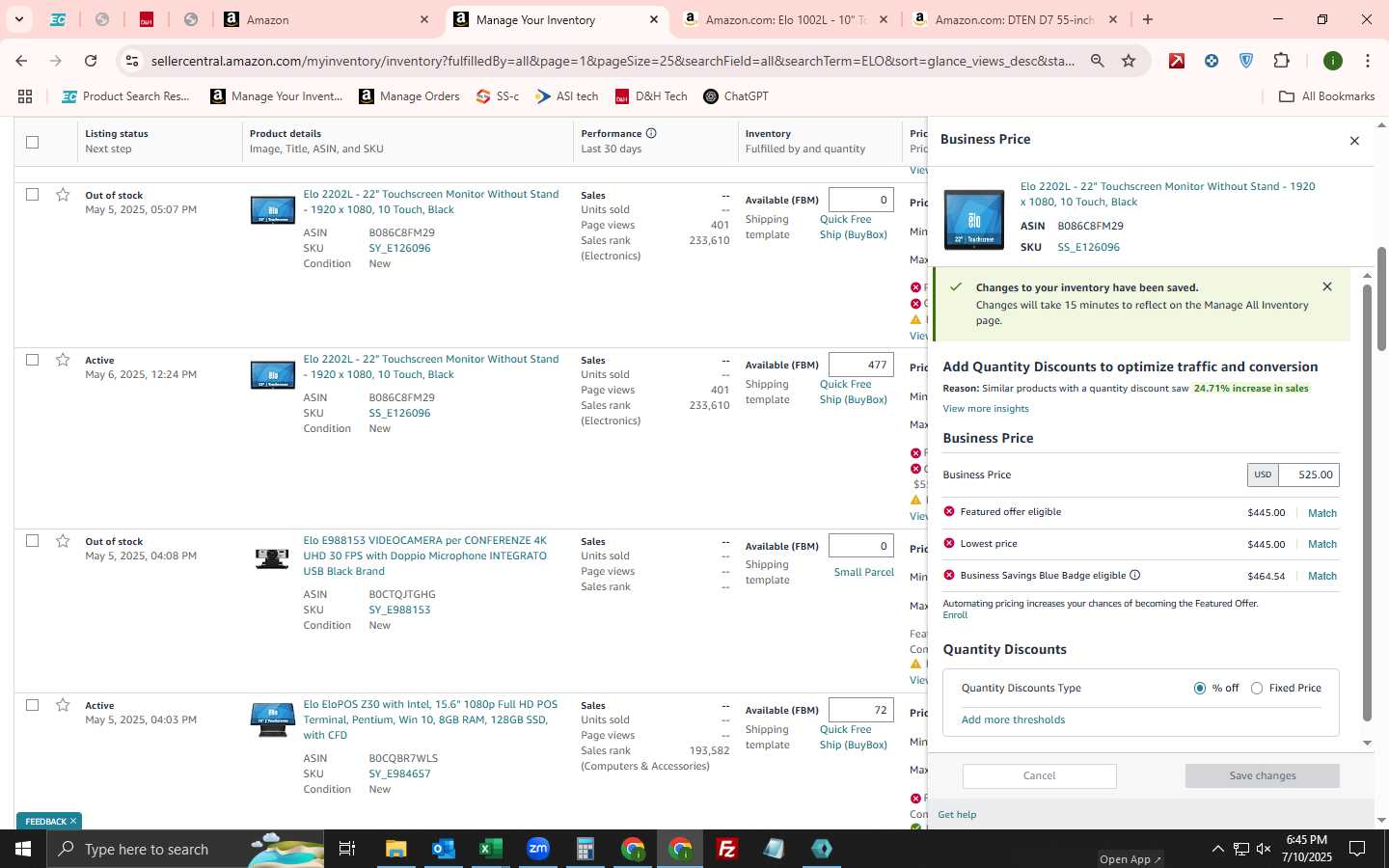Switch to the Amazon tab
1389x868 pixels.
(327, 19)
